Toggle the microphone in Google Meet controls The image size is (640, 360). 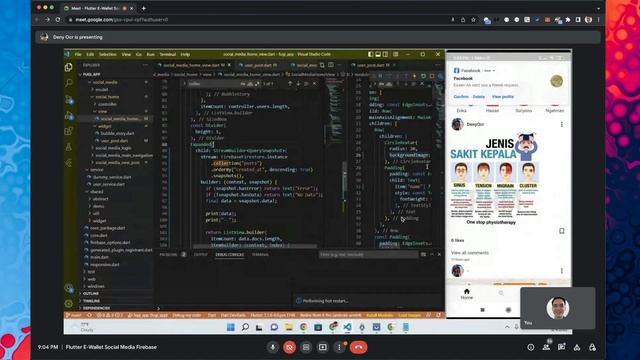[273, 347]
